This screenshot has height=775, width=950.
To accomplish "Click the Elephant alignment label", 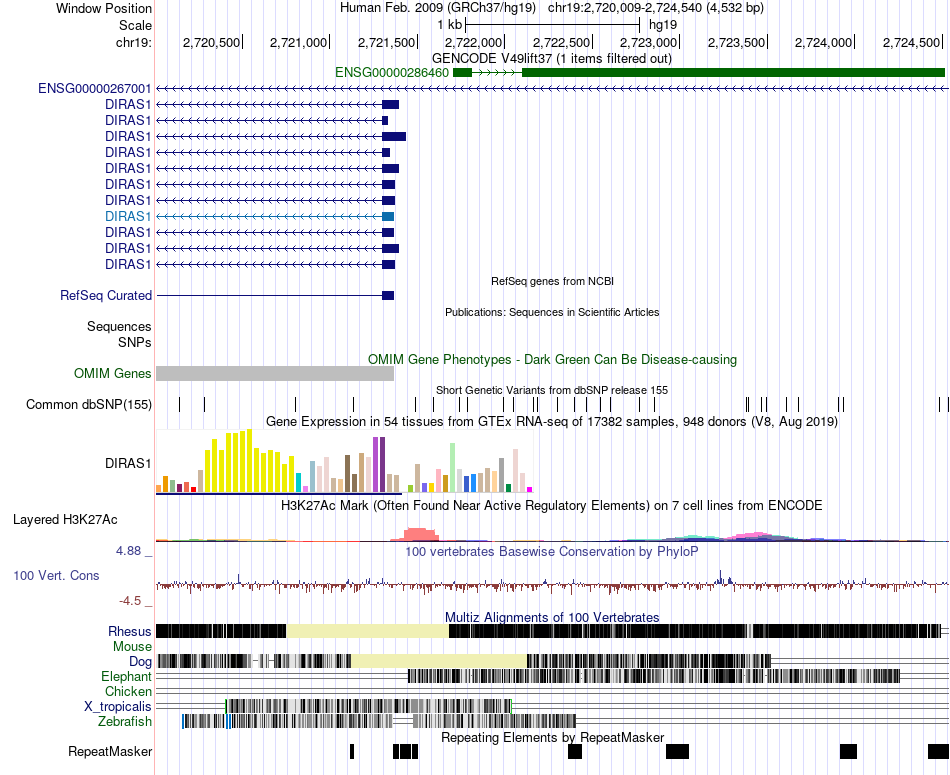I will point(126,676).
